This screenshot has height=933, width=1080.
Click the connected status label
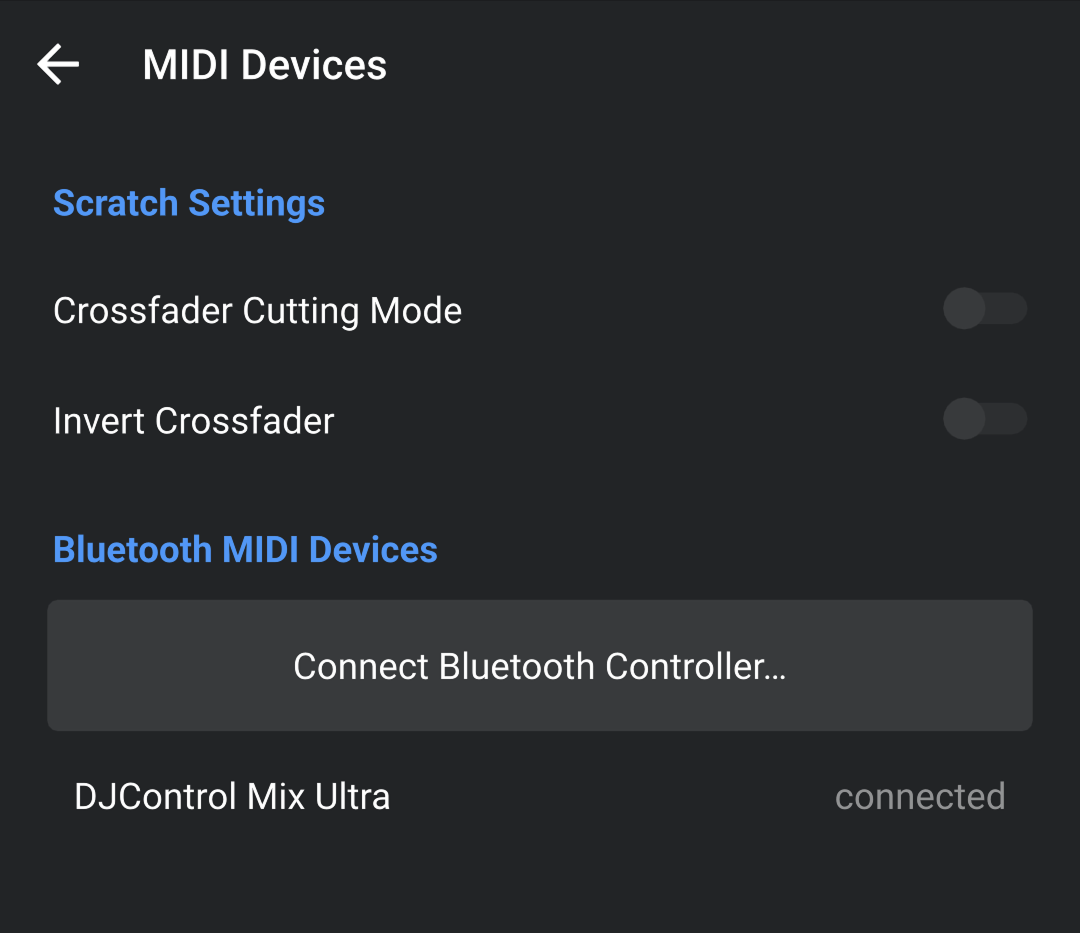click(920, 796)
